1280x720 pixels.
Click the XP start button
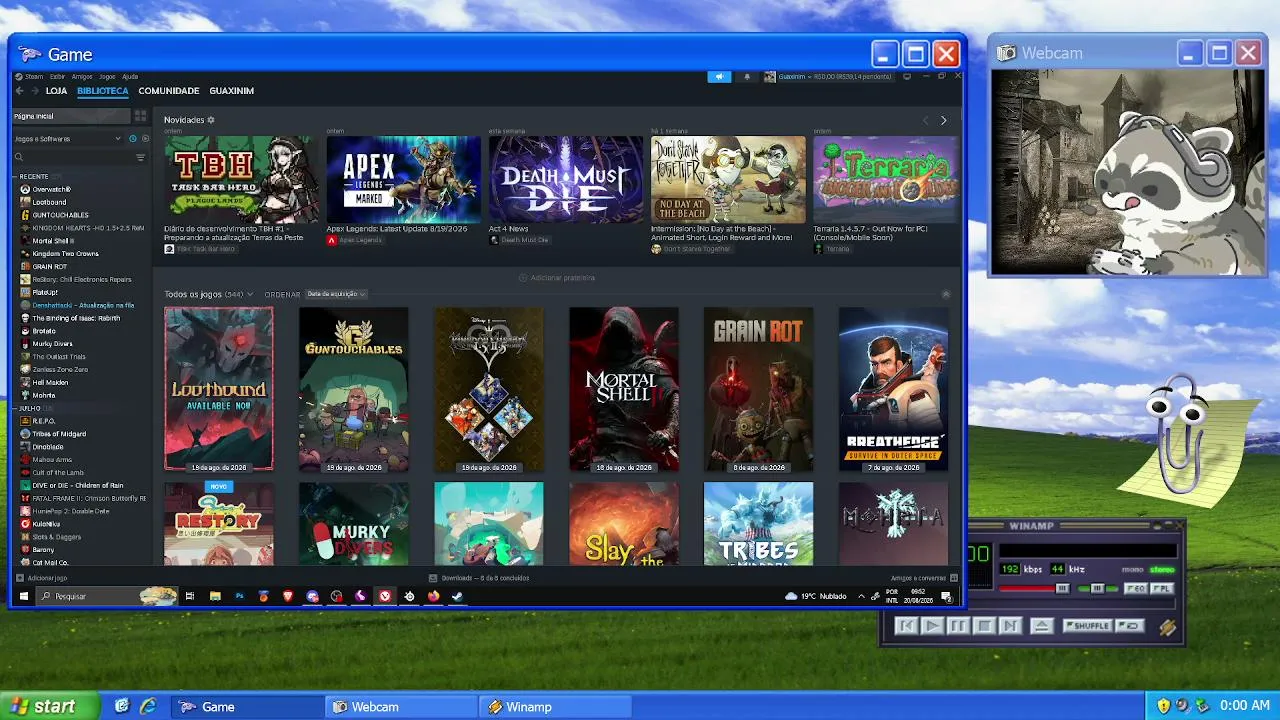click(50, 706)
